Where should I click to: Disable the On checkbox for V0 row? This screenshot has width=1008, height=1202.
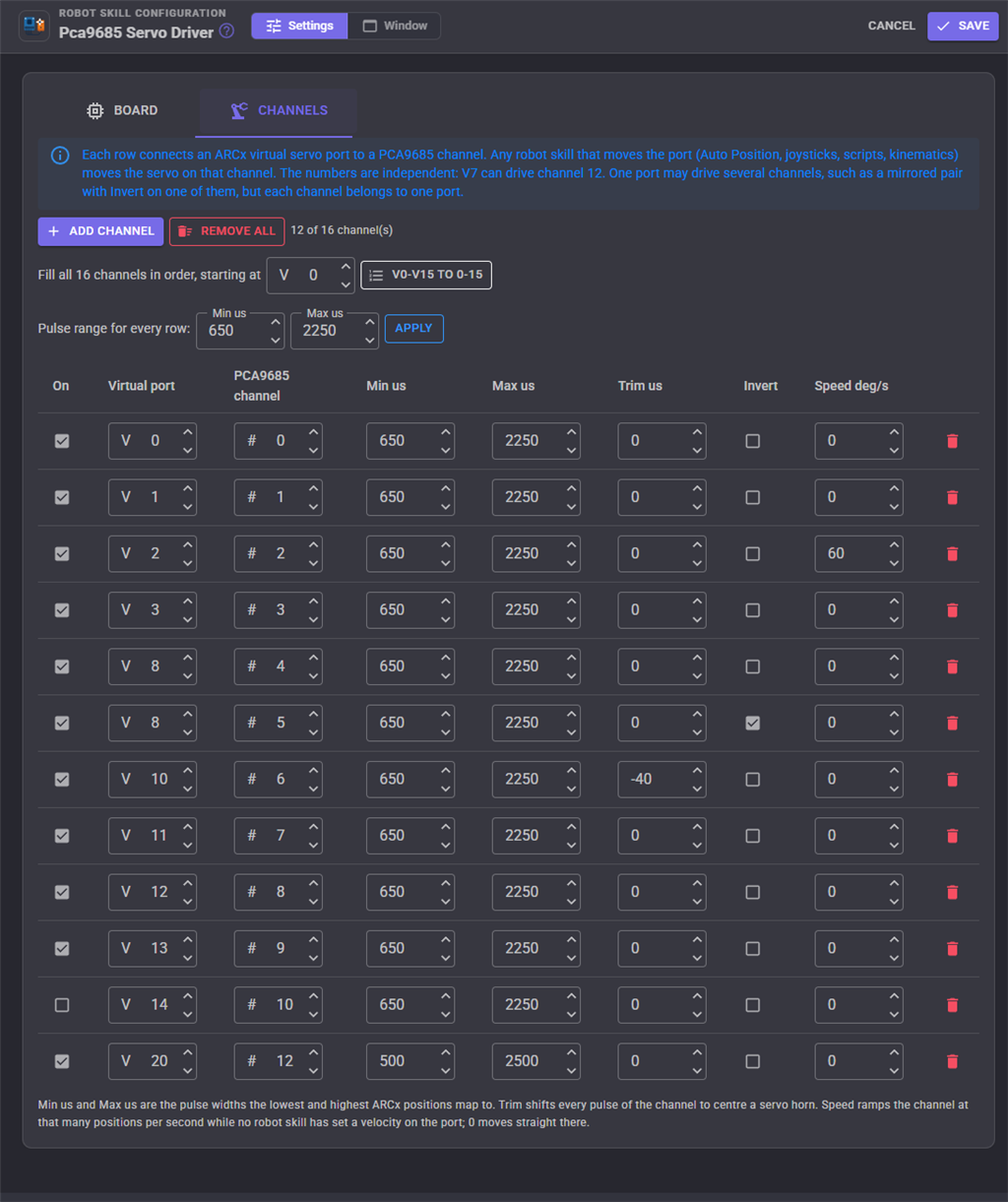coord(62,441)
